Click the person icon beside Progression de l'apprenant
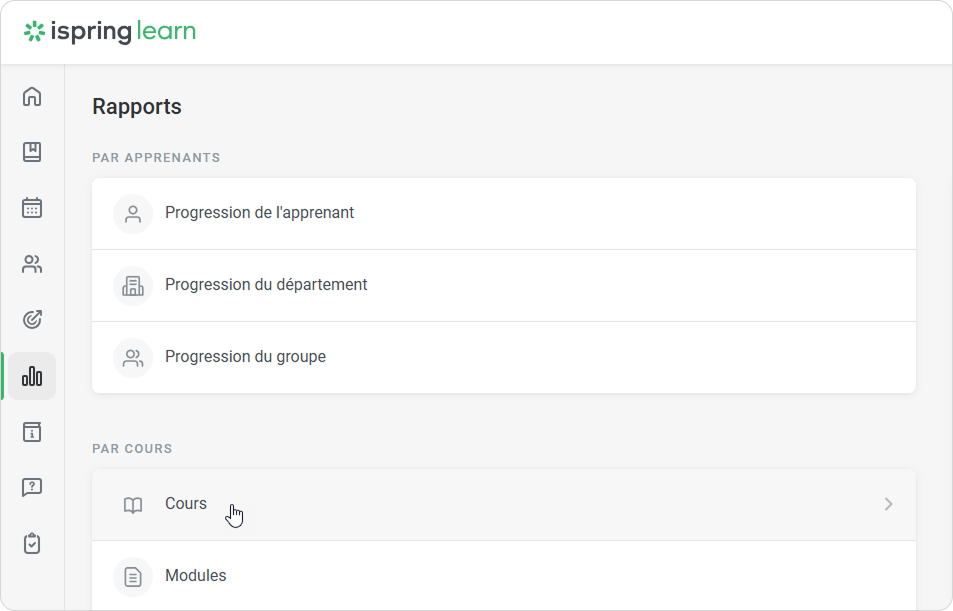This screenshot has height=611, width=953. click(x=133, y=214)
